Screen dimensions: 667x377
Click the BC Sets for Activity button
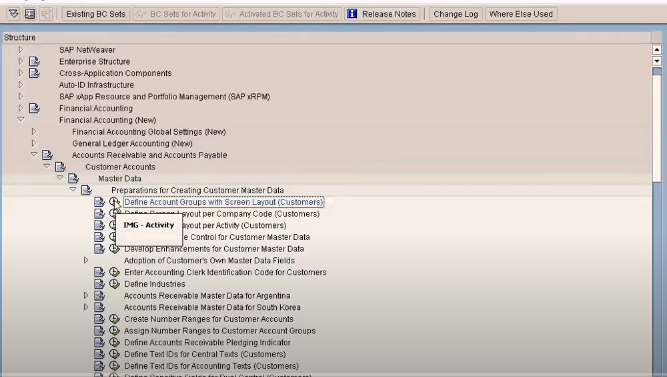point(177,14)
